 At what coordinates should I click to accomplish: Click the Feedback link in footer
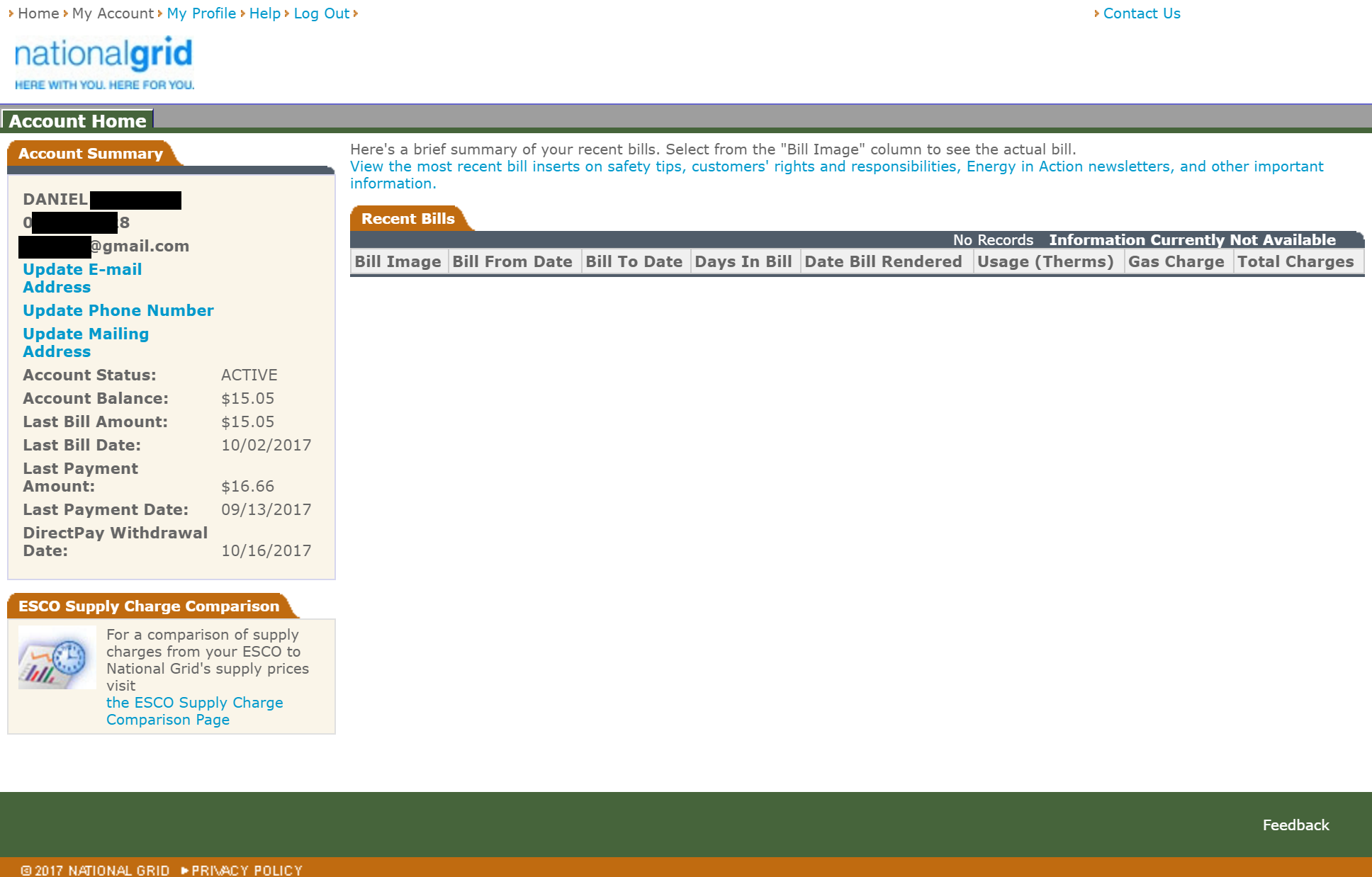(1295, 825)
